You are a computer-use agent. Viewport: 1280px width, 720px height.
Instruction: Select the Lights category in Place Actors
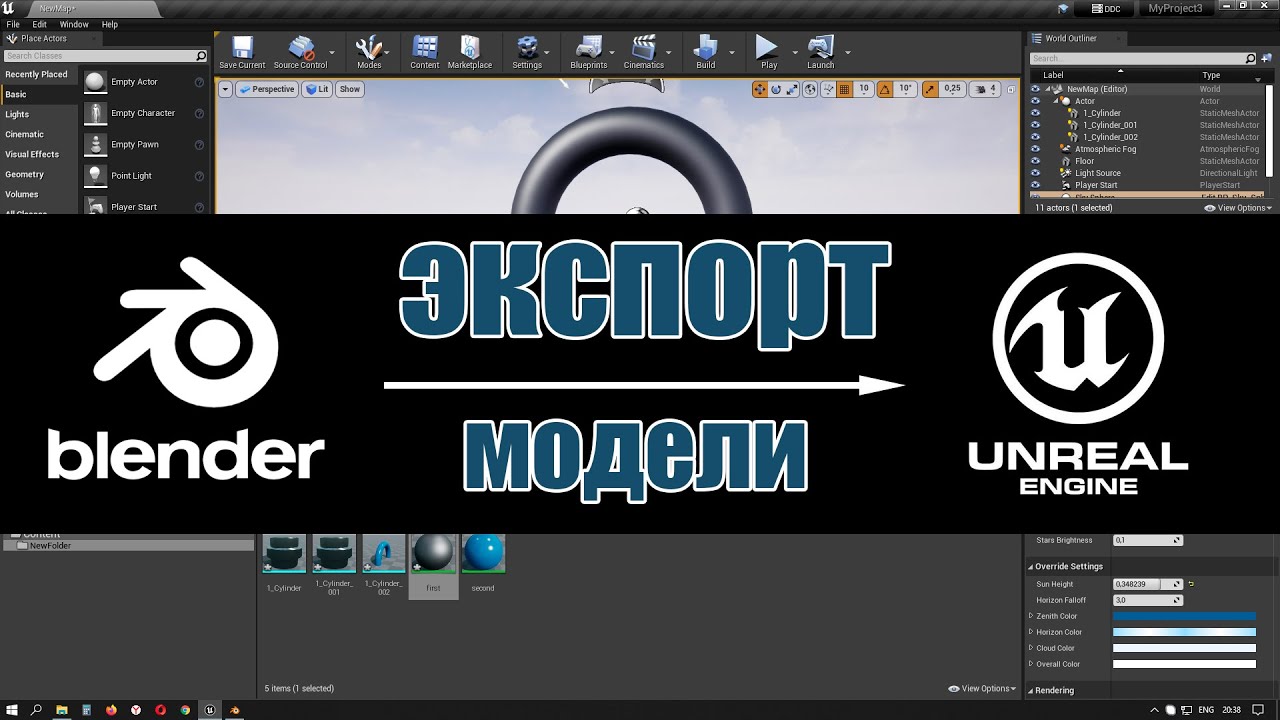(x=39, y=114)
